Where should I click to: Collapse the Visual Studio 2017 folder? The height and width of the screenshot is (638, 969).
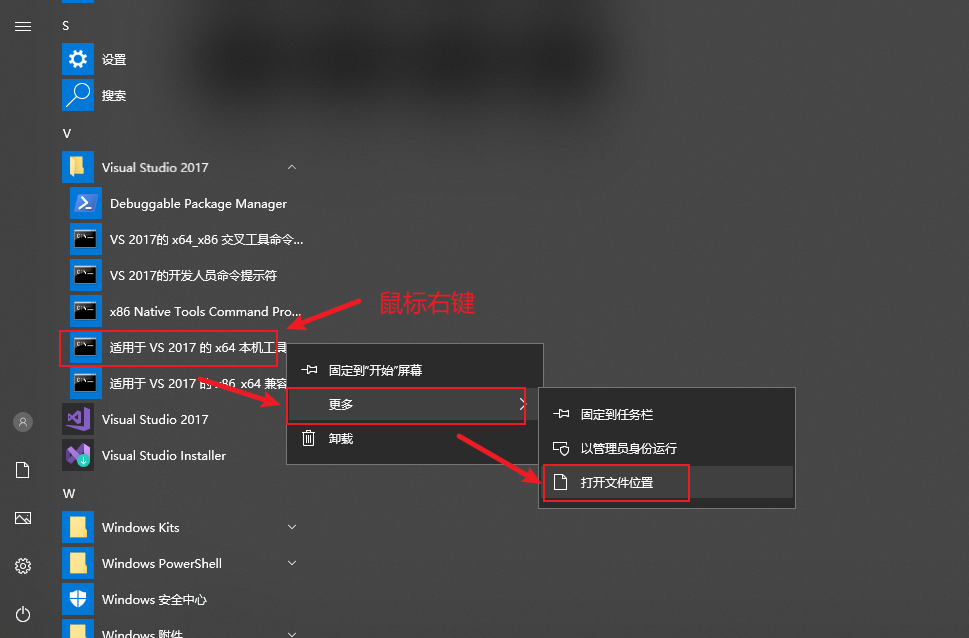[292, 168]
